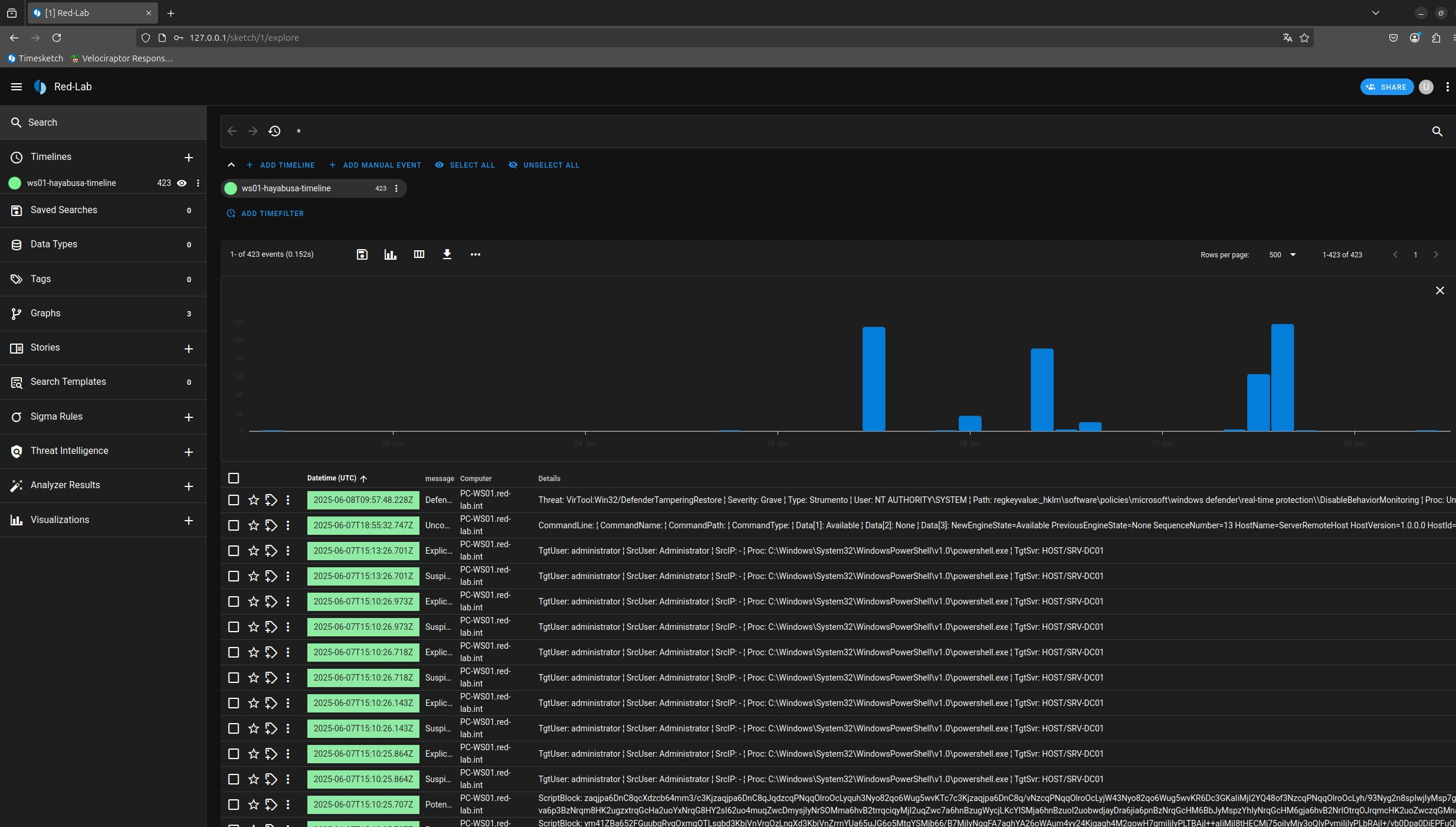This screenshot has height=827, width=1456.
Task: Click the SHARE button
Action: (1387, 87)
